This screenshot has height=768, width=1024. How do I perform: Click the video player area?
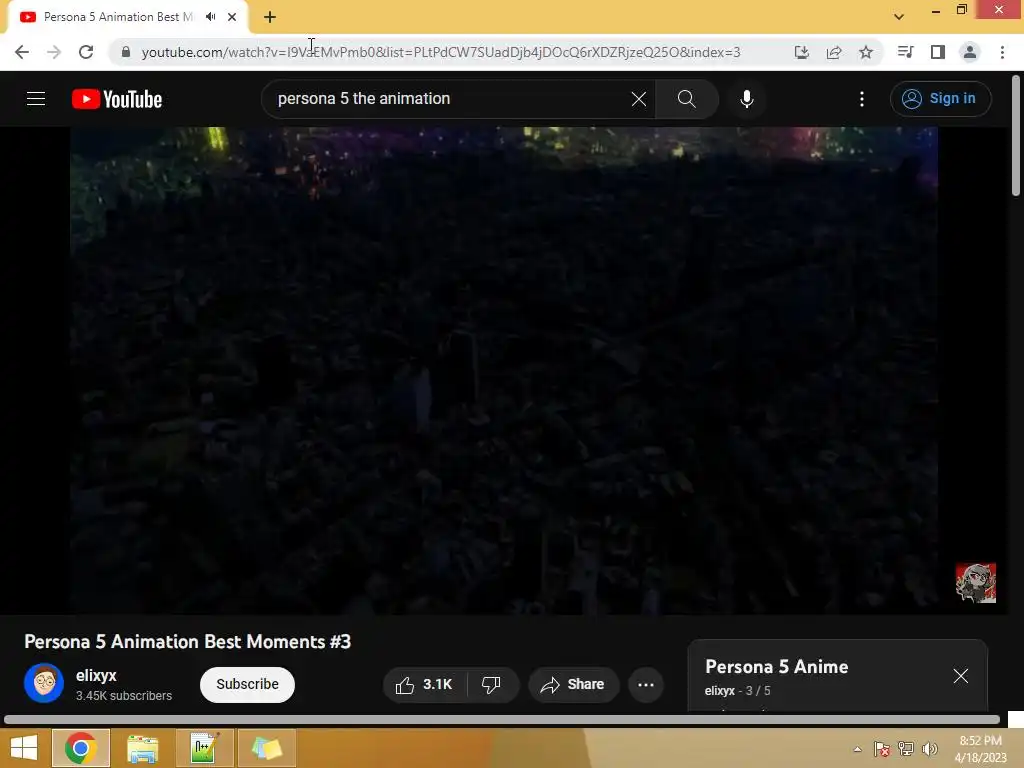[504, 370]
